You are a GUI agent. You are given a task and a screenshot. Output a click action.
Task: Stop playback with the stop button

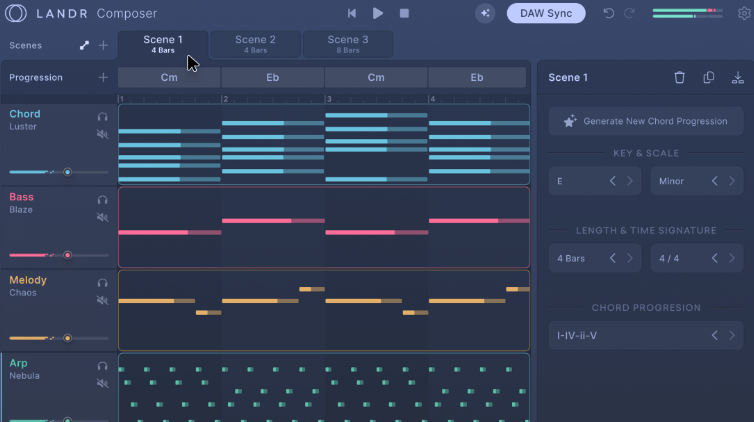404,13
